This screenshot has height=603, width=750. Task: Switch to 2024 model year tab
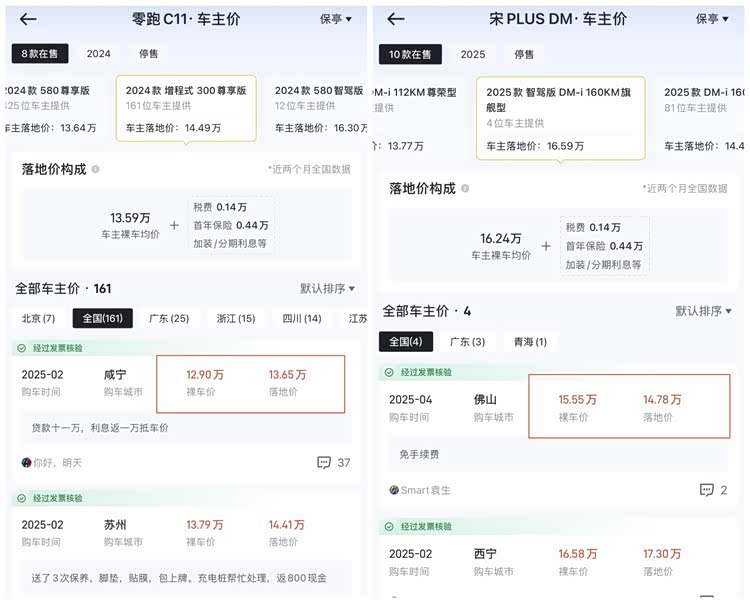tap(98, 54)
